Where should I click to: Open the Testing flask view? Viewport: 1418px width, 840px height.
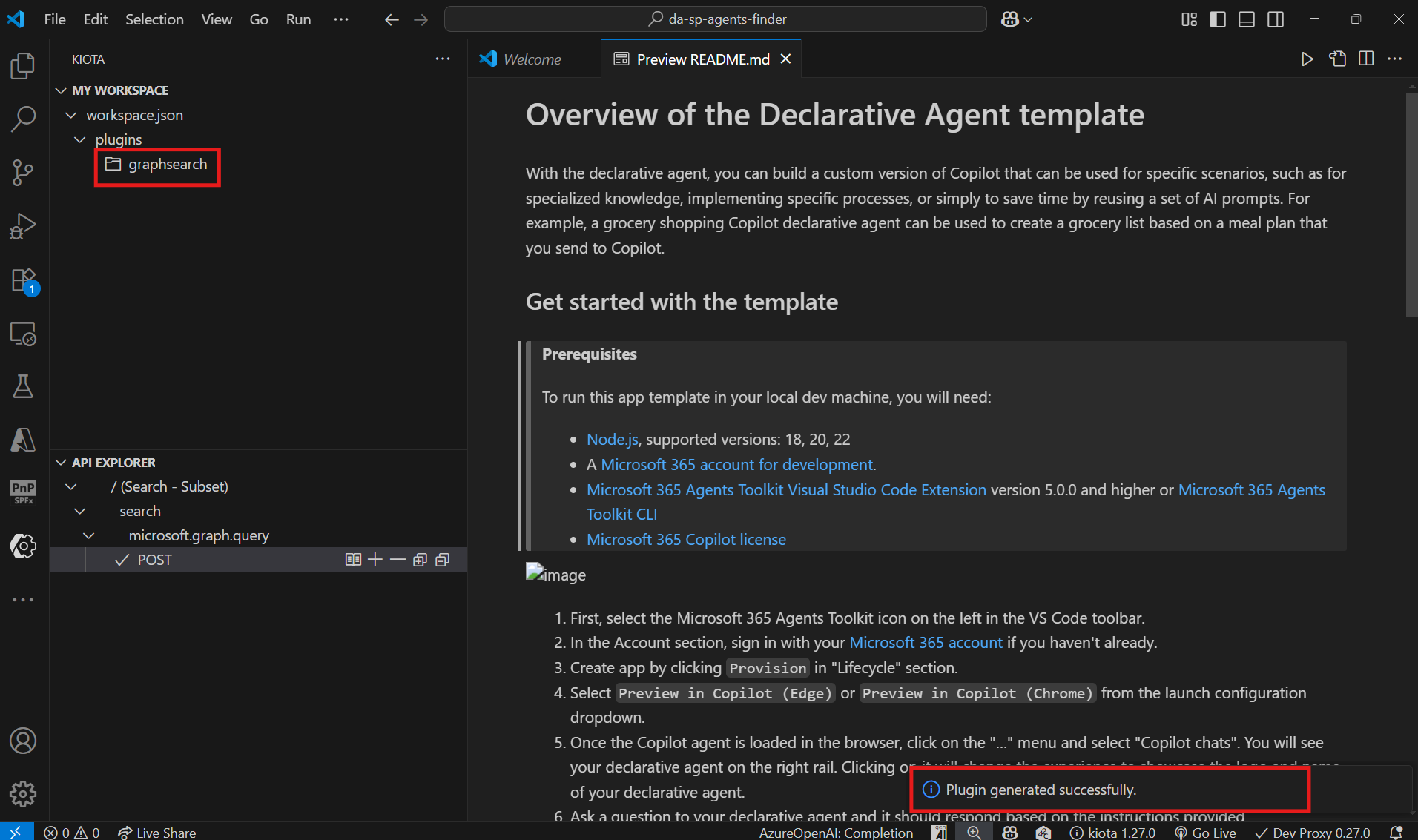[x=23, y=386]
